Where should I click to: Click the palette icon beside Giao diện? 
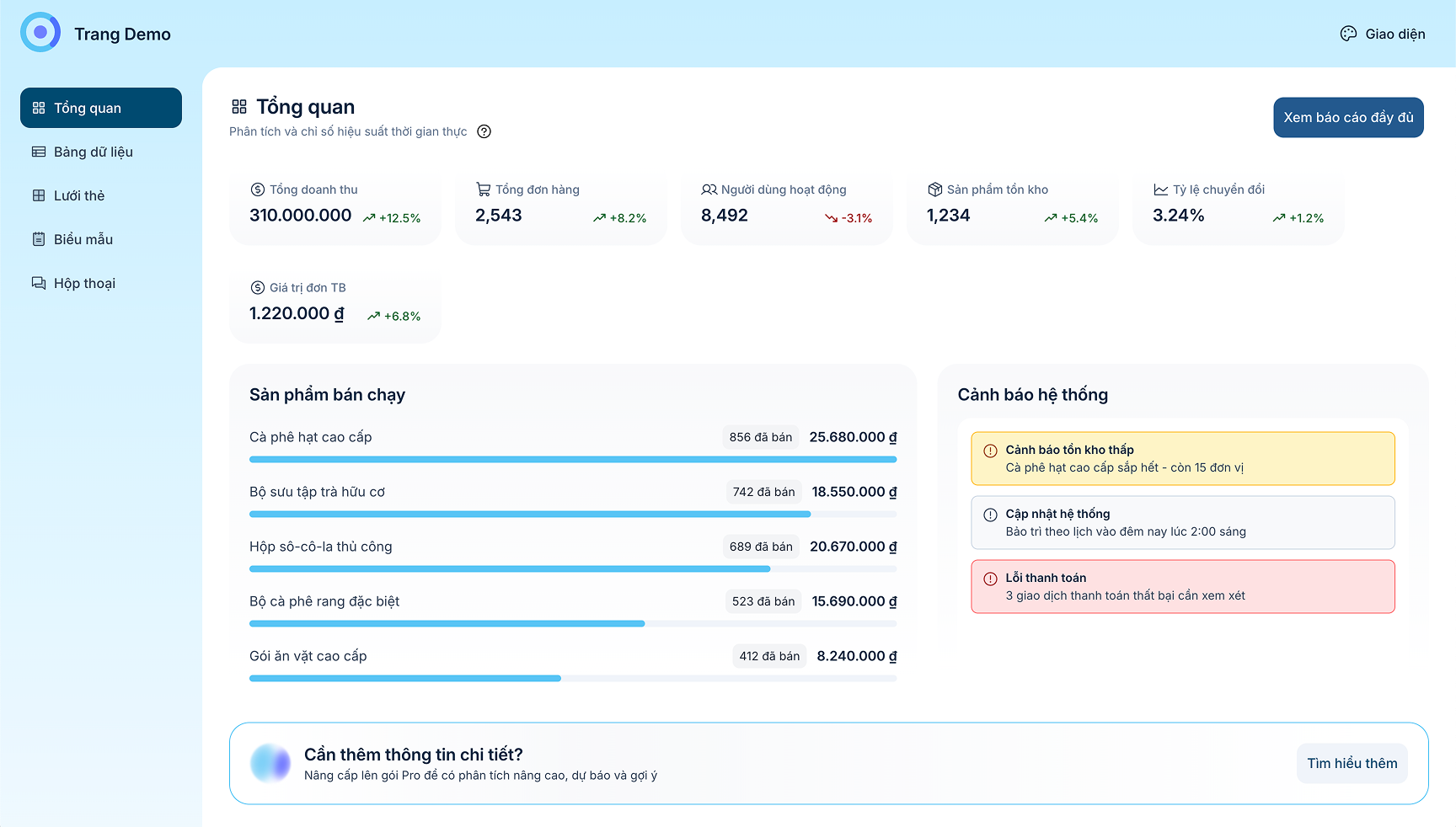coord(1348,34)
